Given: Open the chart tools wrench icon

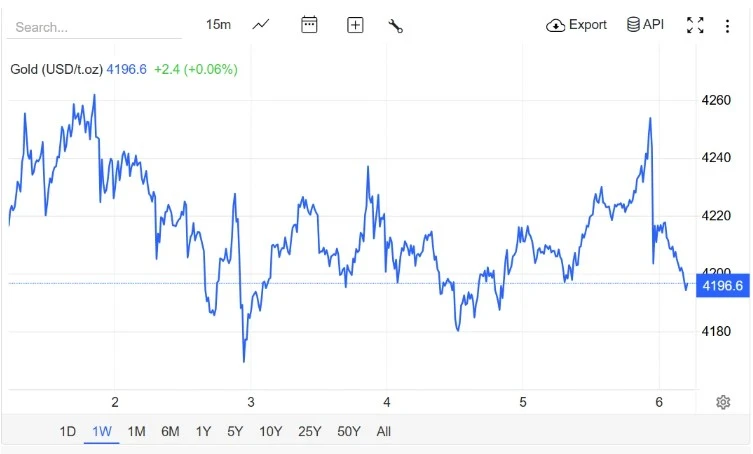Looking at the screenshot, I should (395, 26).
